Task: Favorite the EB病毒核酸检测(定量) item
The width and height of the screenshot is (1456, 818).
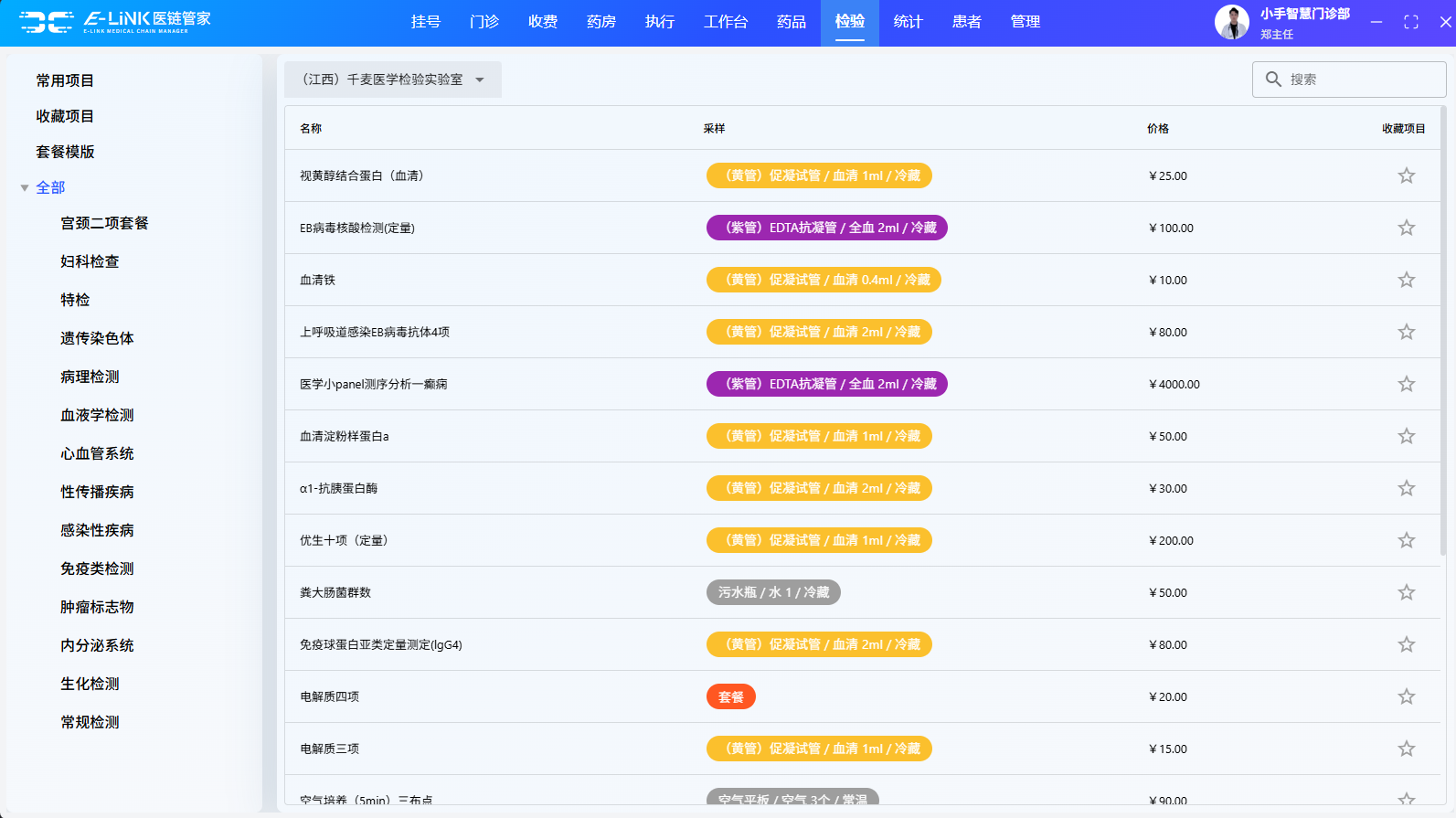Action: point(1406,228)
